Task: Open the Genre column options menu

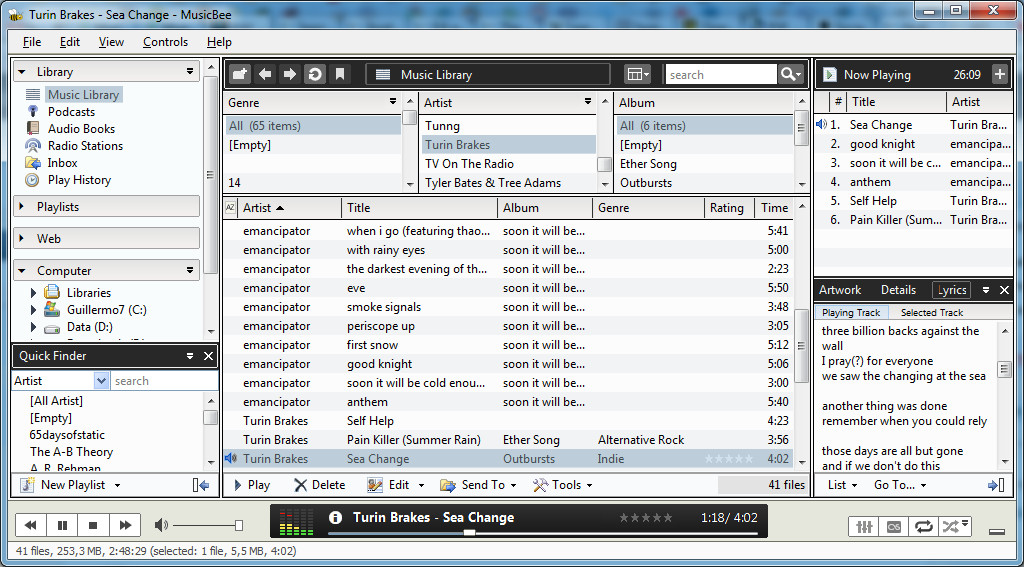Action: tap(393, 102)
